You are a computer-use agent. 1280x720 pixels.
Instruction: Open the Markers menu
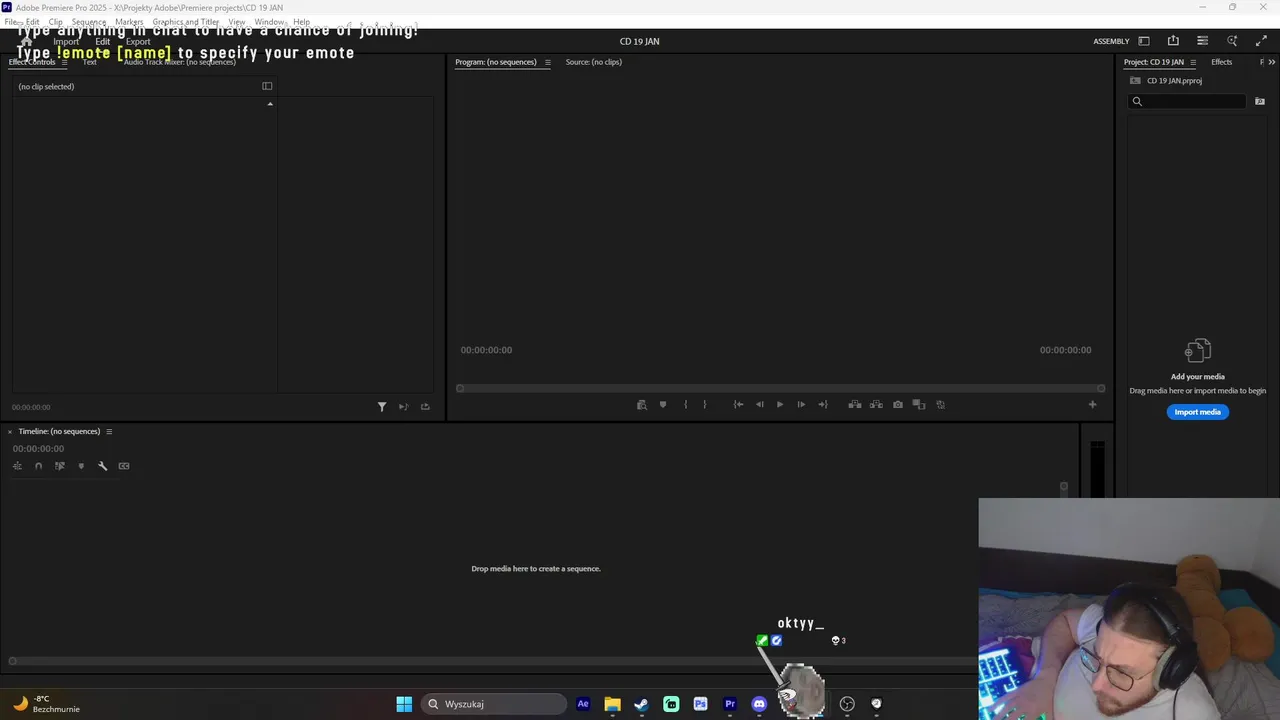coord(129,22)
